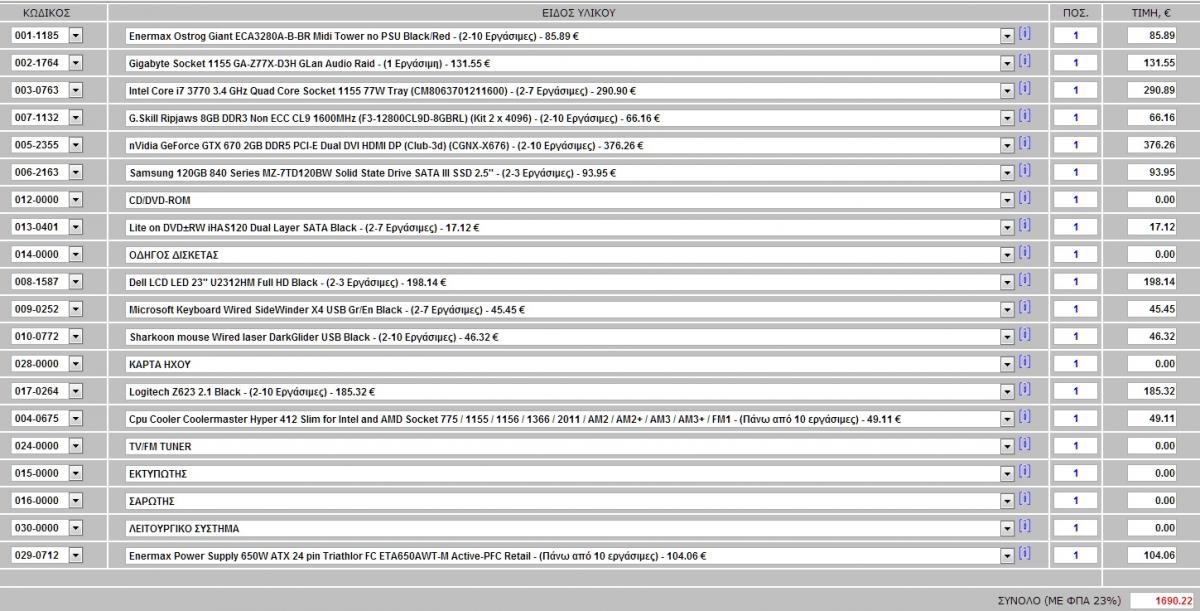This screenshot has width=1200, height=611.
Task: Open the Logitech Z623 product dropdown
Action: pyautogui.click(x=1007, y=391)
